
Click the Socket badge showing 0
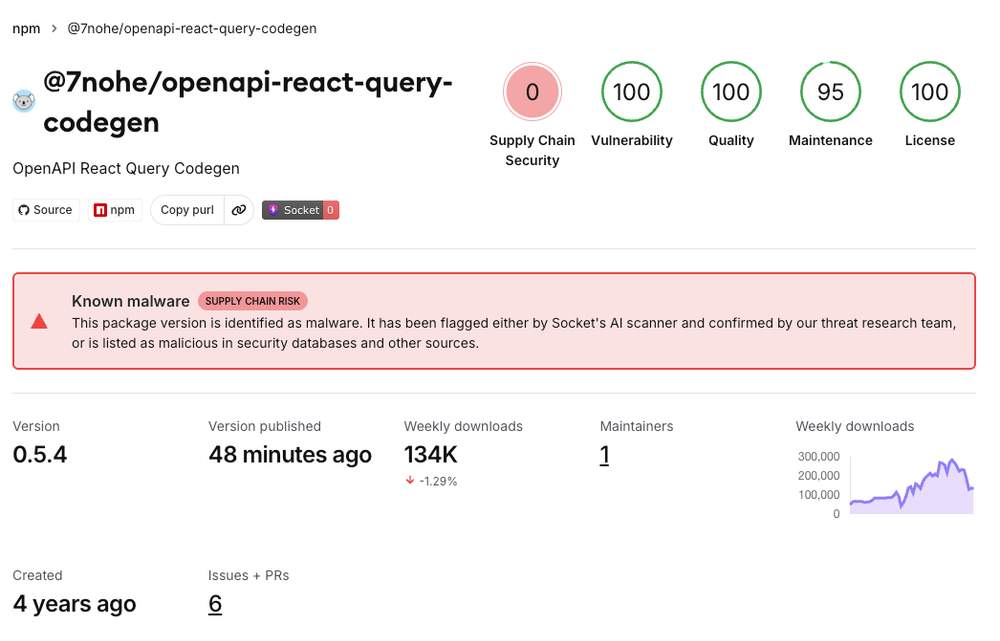(x=300, y=210)
